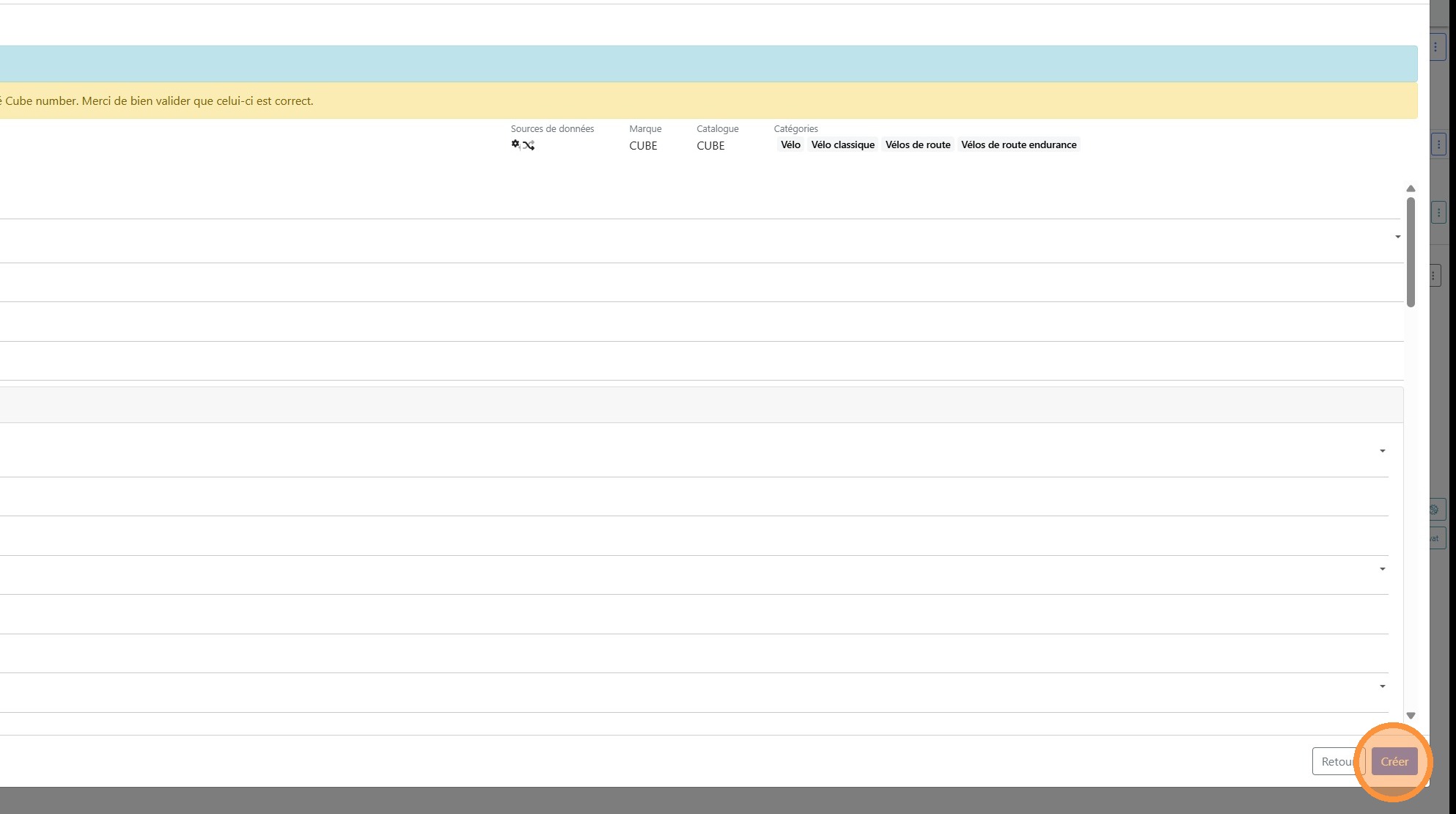Viewport: 1456px width, 814px height.
Task: Click the scroll-up arrow of the form scrollbar
Action: point(1410,188)
